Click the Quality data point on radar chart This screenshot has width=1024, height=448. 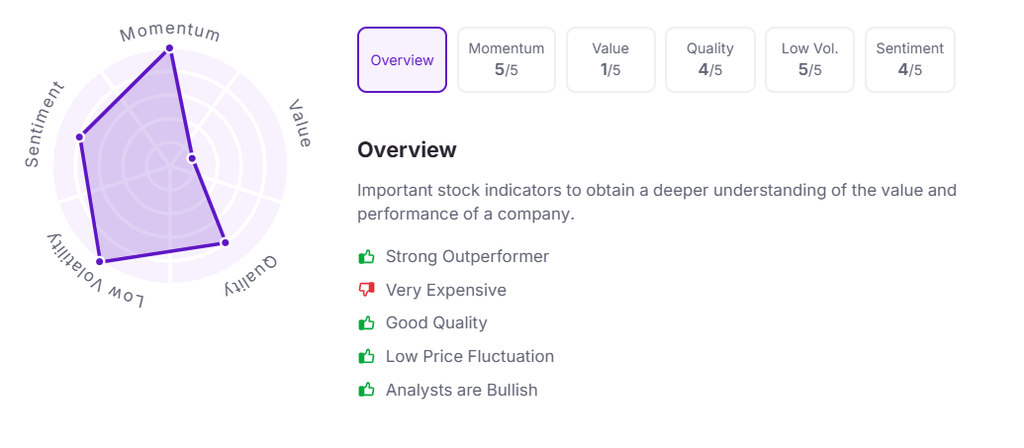point(224,242)
